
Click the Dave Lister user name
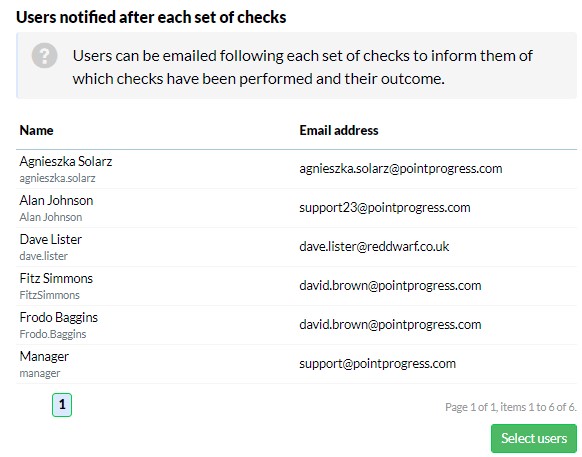pos(50,239)
